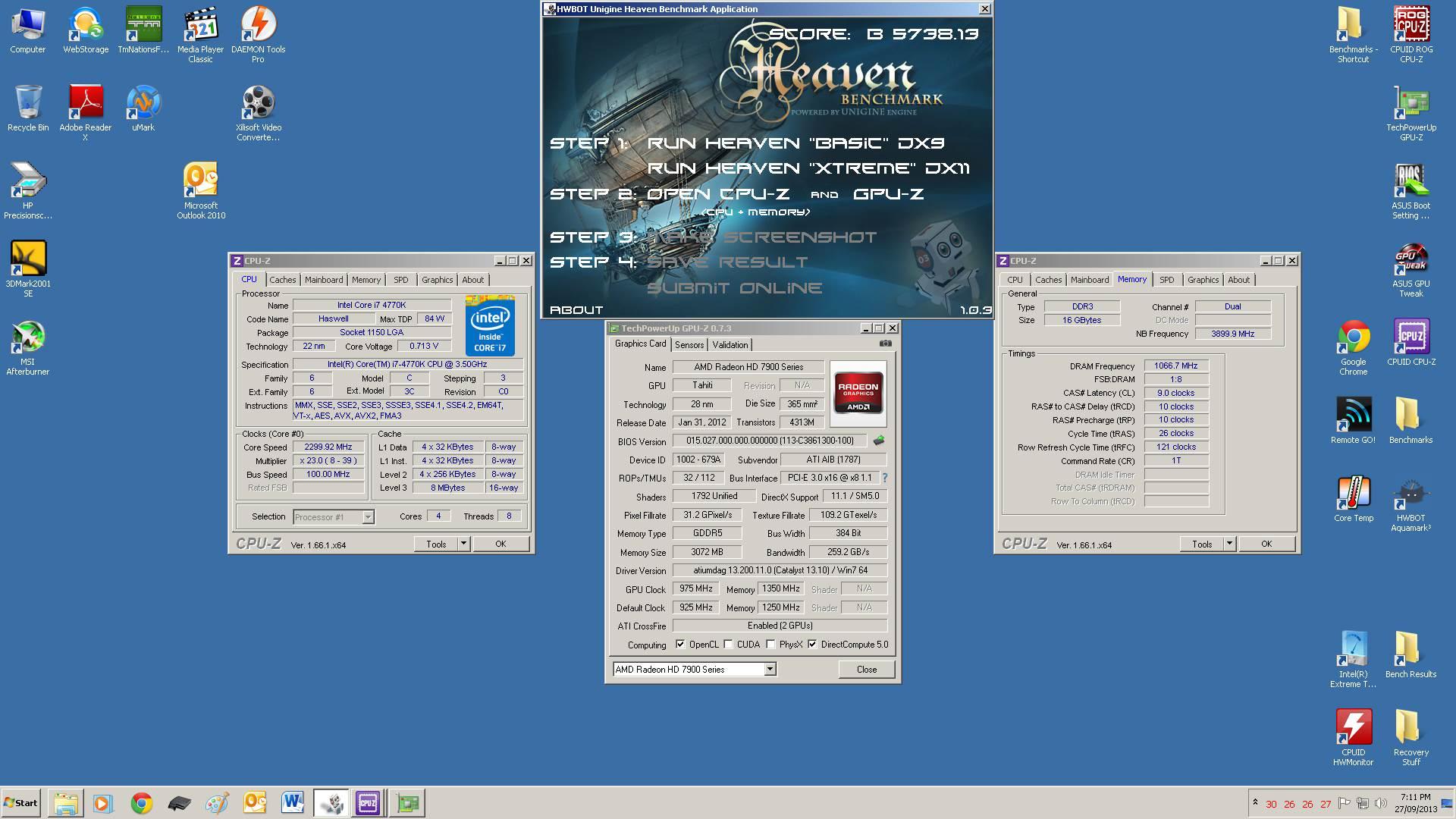Image resolution: width=1456 pixels, height=819 pixels.
Task: Open the Windows Start button
Action: pos(21,802)
